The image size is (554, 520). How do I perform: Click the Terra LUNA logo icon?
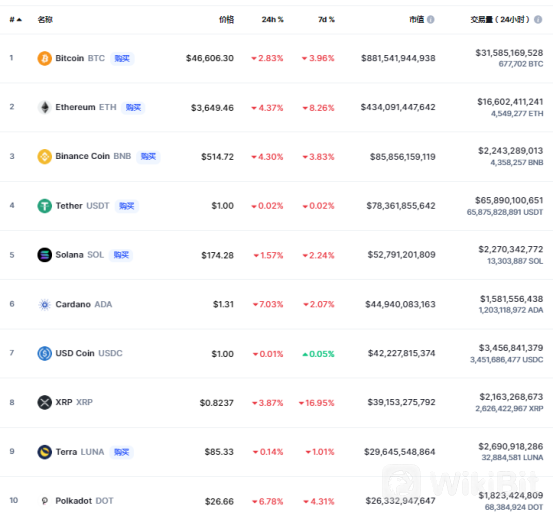(x=45, y=452)
